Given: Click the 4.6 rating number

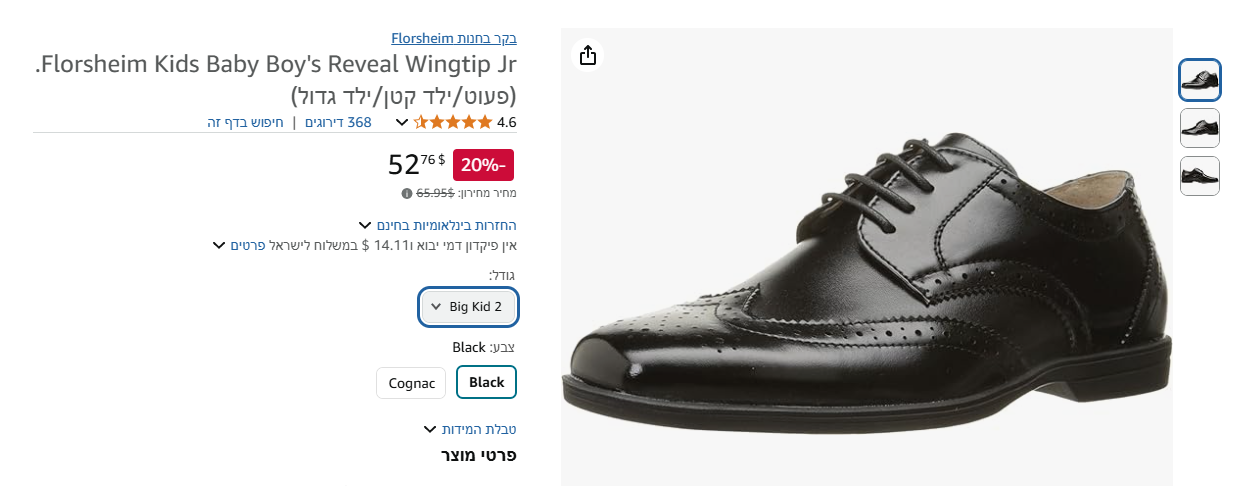Looking at the screenshot, I should (x=506, y=123).
